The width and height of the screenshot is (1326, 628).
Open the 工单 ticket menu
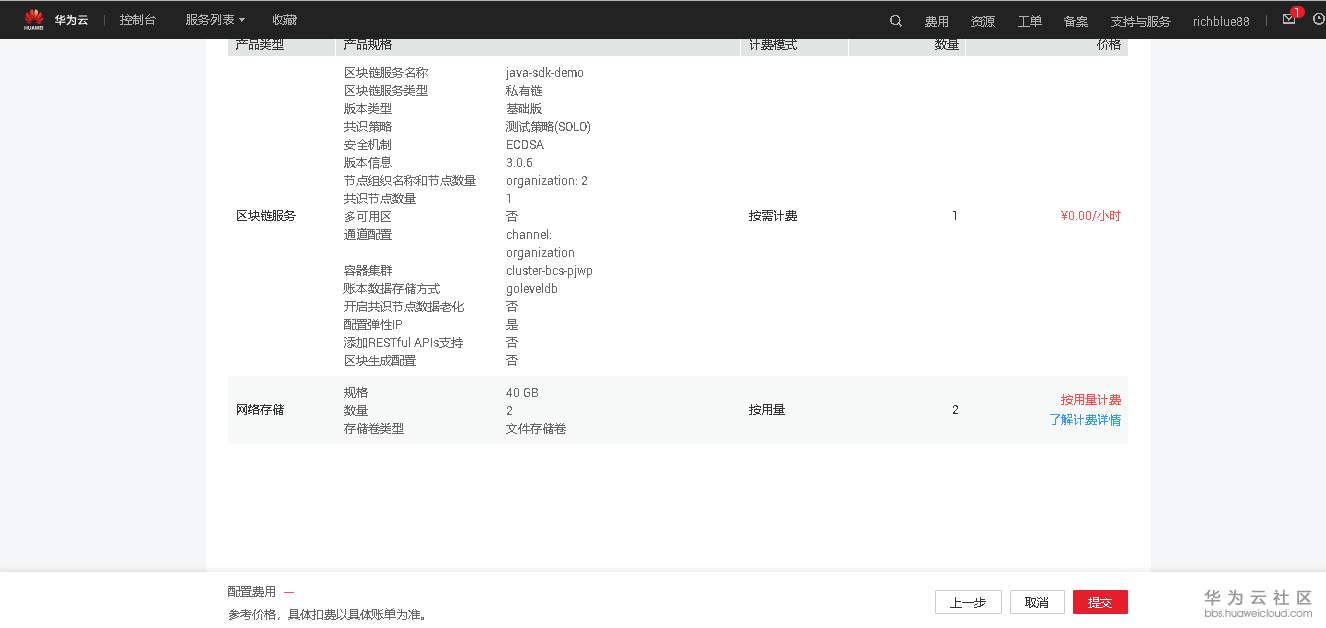click(1029, 20)
